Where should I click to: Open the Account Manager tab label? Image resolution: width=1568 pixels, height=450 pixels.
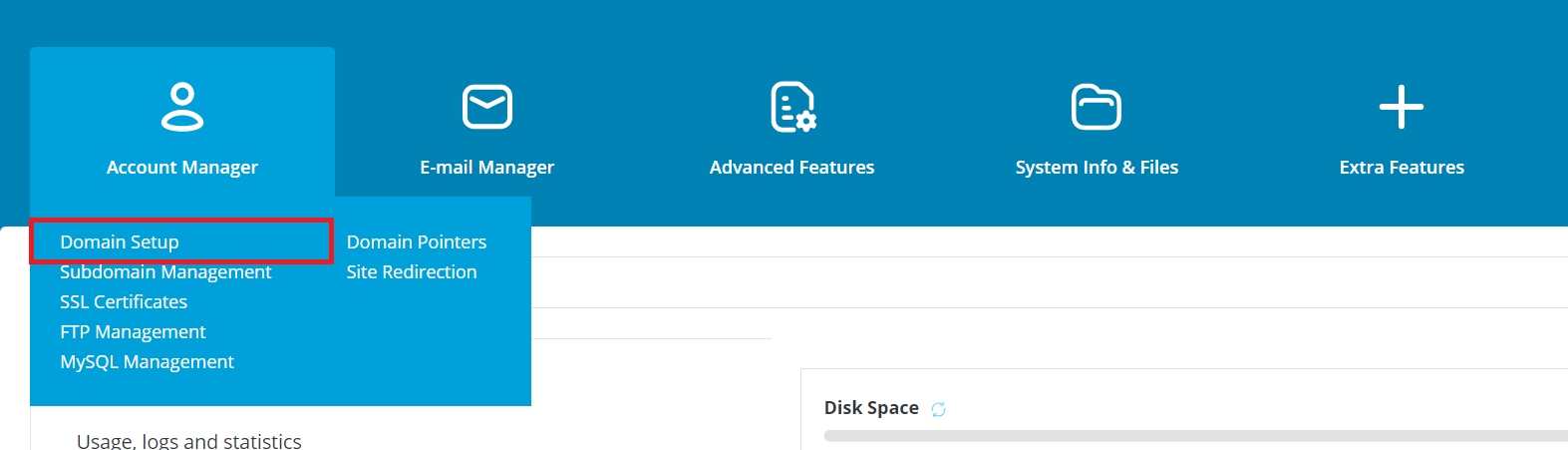[182, 168]
